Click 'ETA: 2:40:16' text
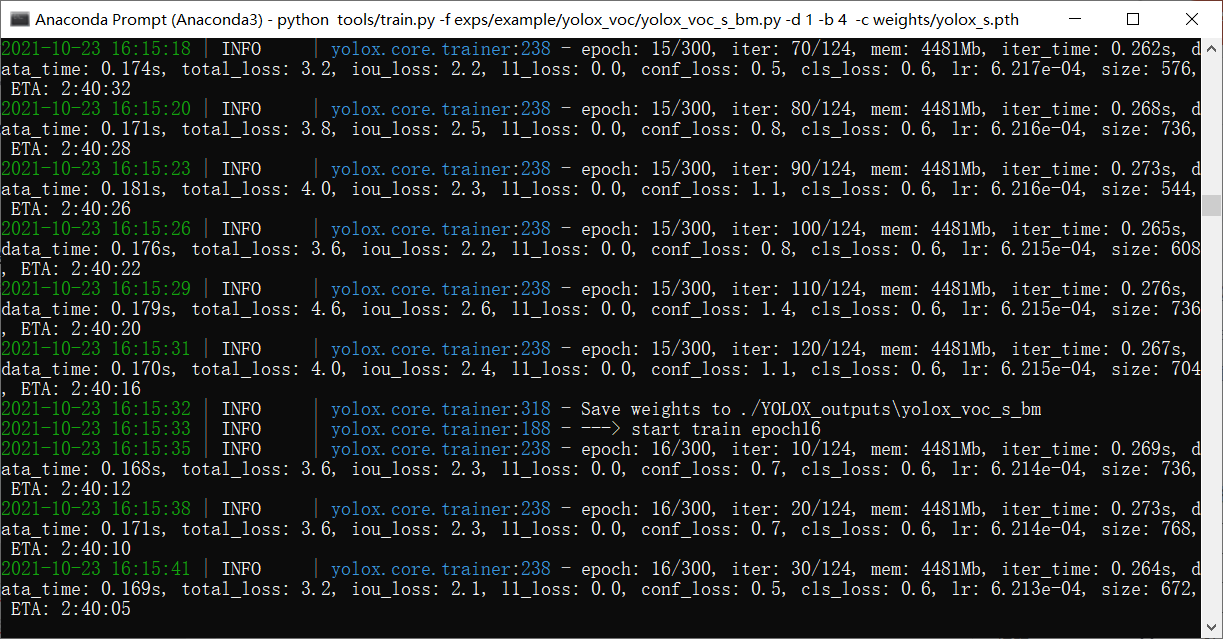Screen dimensions: 1223x639 pos(81,389)
